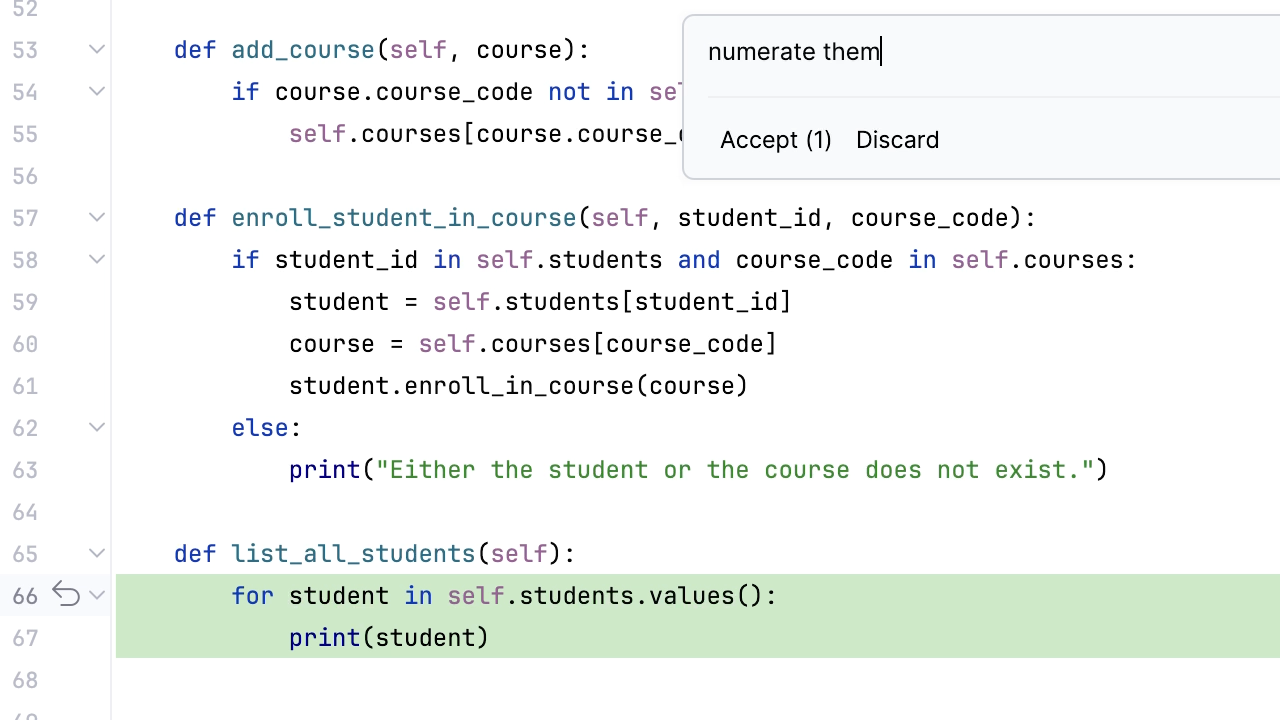The width and height of the screenshot is (1280, 720).
Task: Click line number 63 in the gutter
Action: (25, 470)
